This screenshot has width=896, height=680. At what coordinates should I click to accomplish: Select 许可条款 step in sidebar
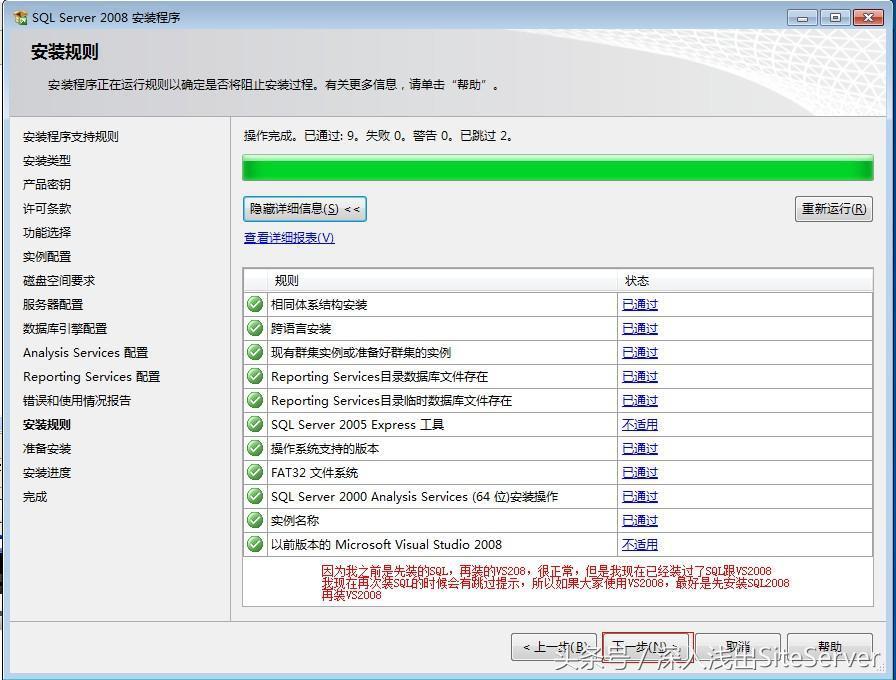tap(47, 209)
